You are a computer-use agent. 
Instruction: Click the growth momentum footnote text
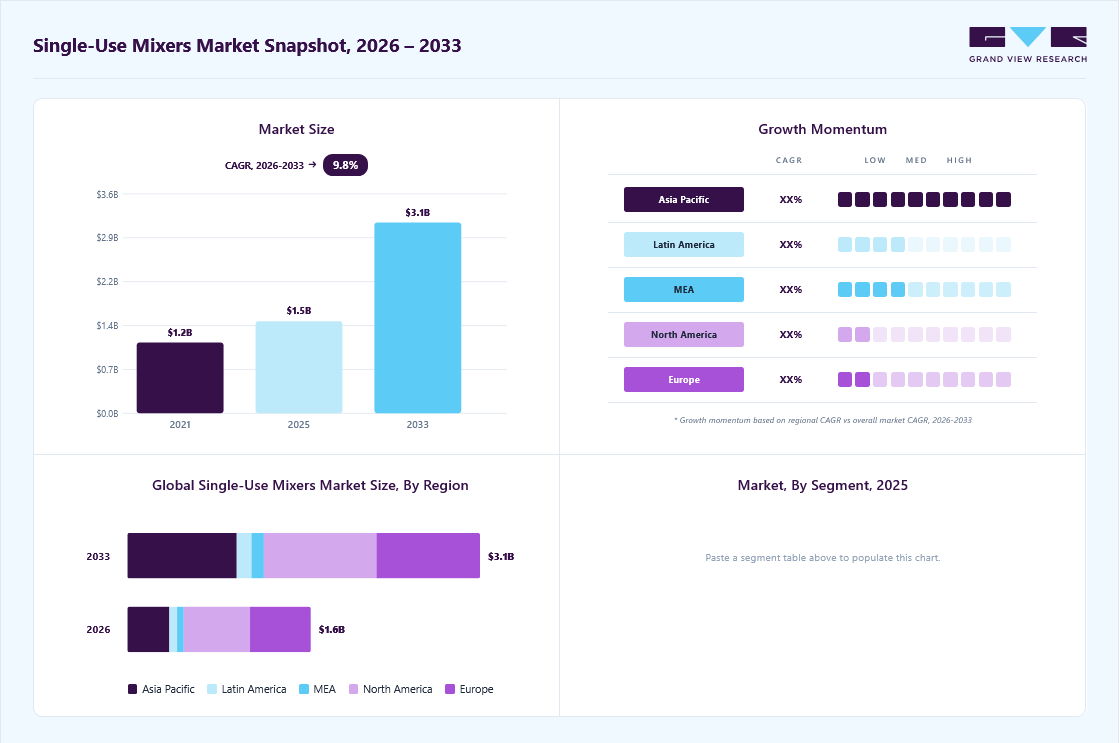[822, 420]
